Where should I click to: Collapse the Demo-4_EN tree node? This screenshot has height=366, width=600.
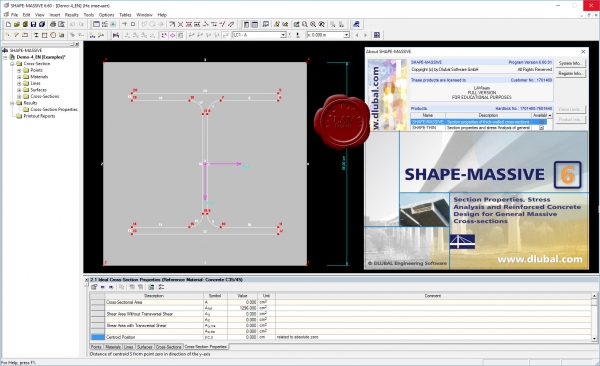[5, 57]
